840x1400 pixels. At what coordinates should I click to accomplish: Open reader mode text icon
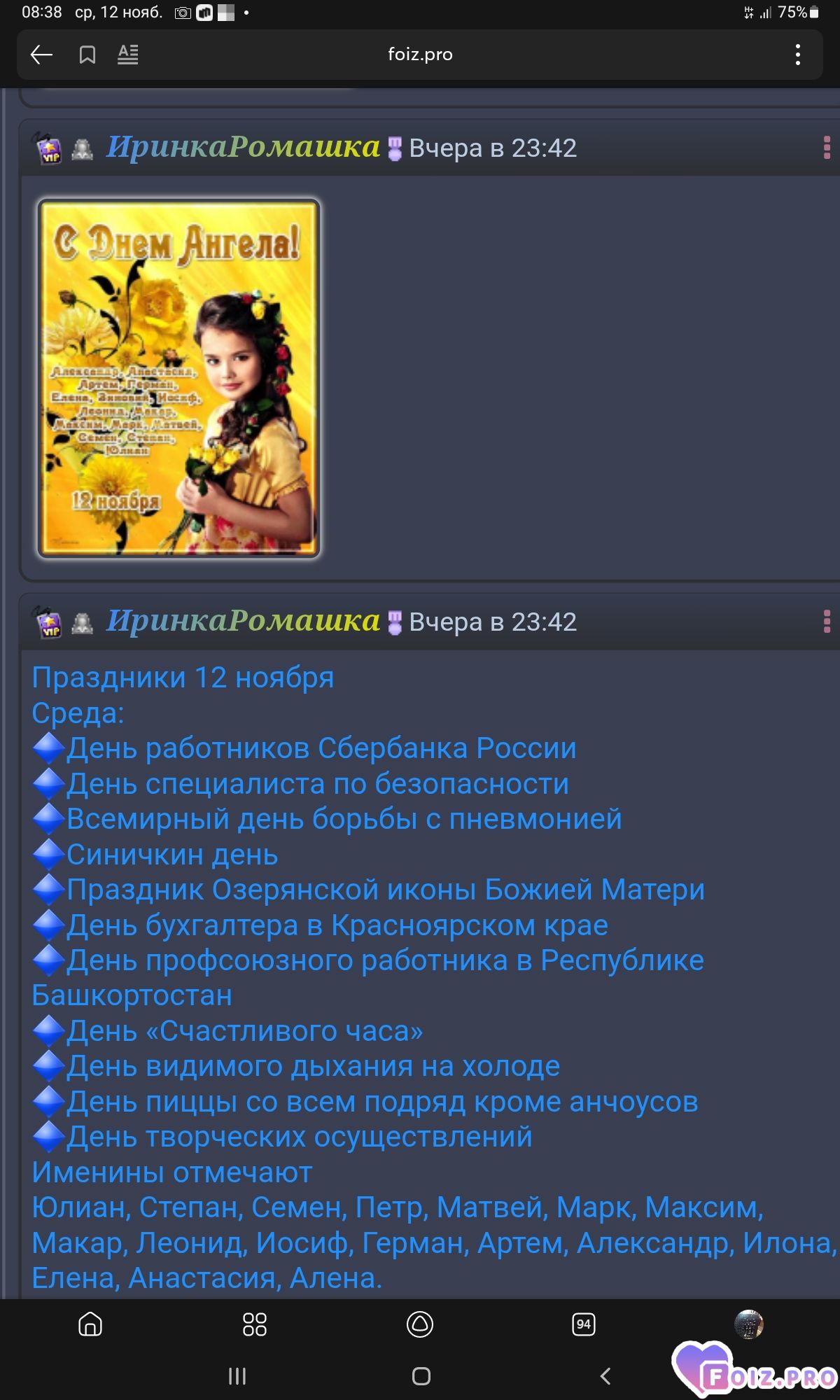[127, 55]
